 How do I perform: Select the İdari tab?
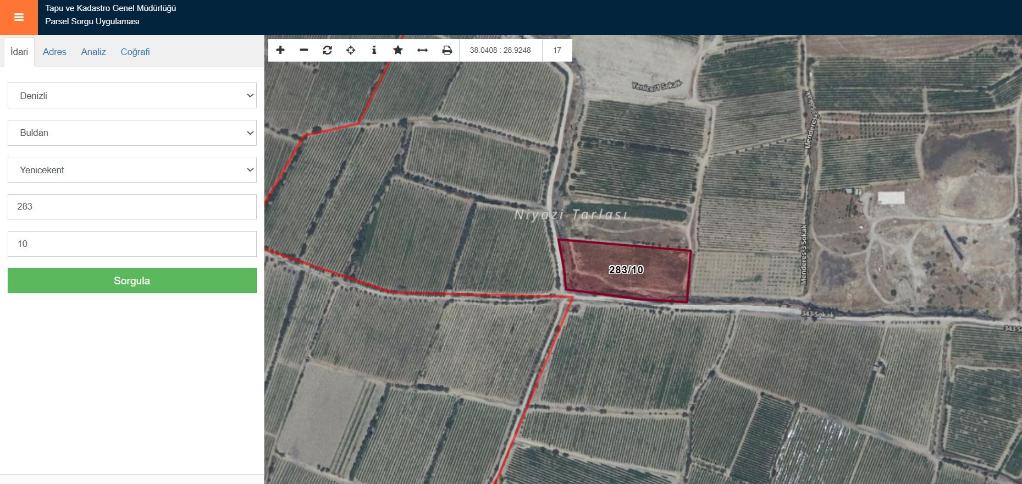tap(19, 52)
